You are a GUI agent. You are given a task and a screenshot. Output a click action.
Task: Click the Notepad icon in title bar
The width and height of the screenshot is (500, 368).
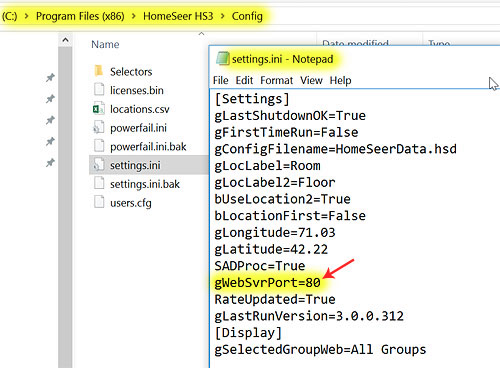(223, 58)
